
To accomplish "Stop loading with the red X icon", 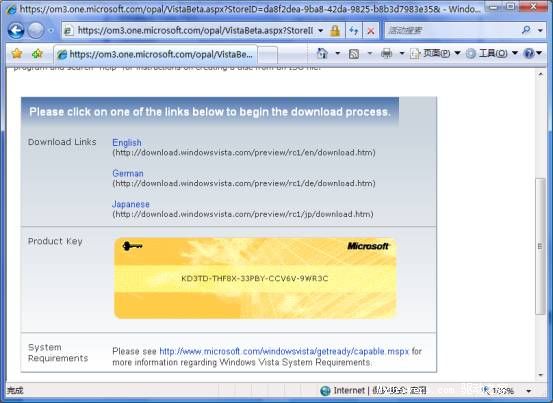I will coord(371,31).
